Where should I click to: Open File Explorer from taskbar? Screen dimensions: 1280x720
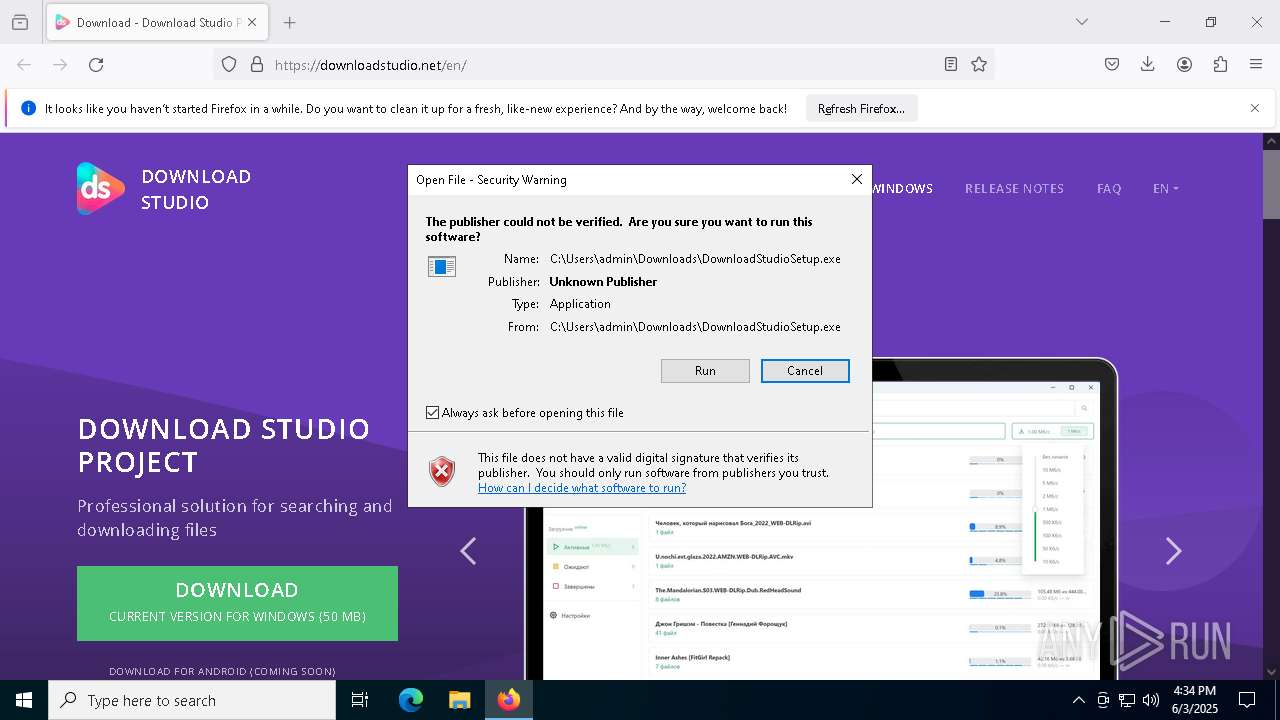pyautogui.click(x=459, y=700)
